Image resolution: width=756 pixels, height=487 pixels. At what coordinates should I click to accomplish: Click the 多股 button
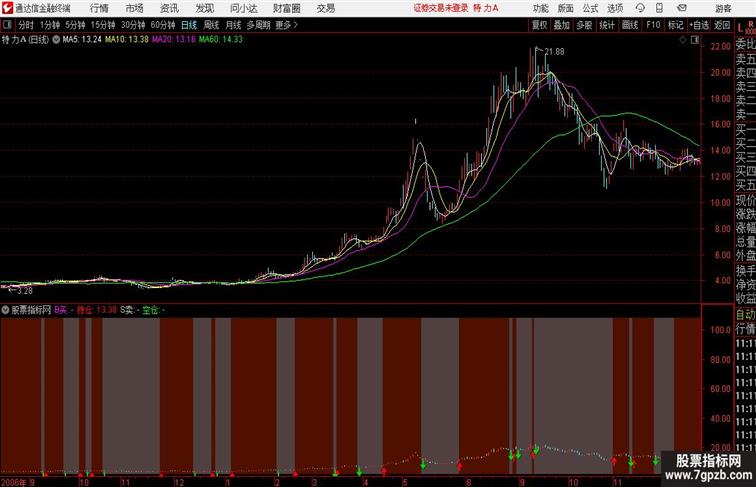click(x=584, y=25)
